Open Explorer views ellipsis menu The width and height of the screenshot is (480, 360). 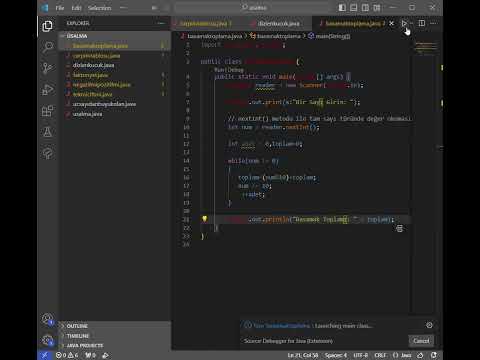[161, 23]
